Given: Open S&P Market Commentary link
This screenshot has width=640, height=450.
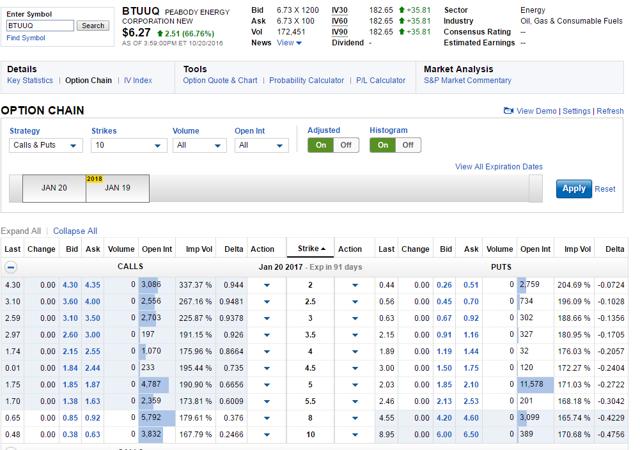Looking at the screenshot, I should pyautogui.click(x=467, y=80).
